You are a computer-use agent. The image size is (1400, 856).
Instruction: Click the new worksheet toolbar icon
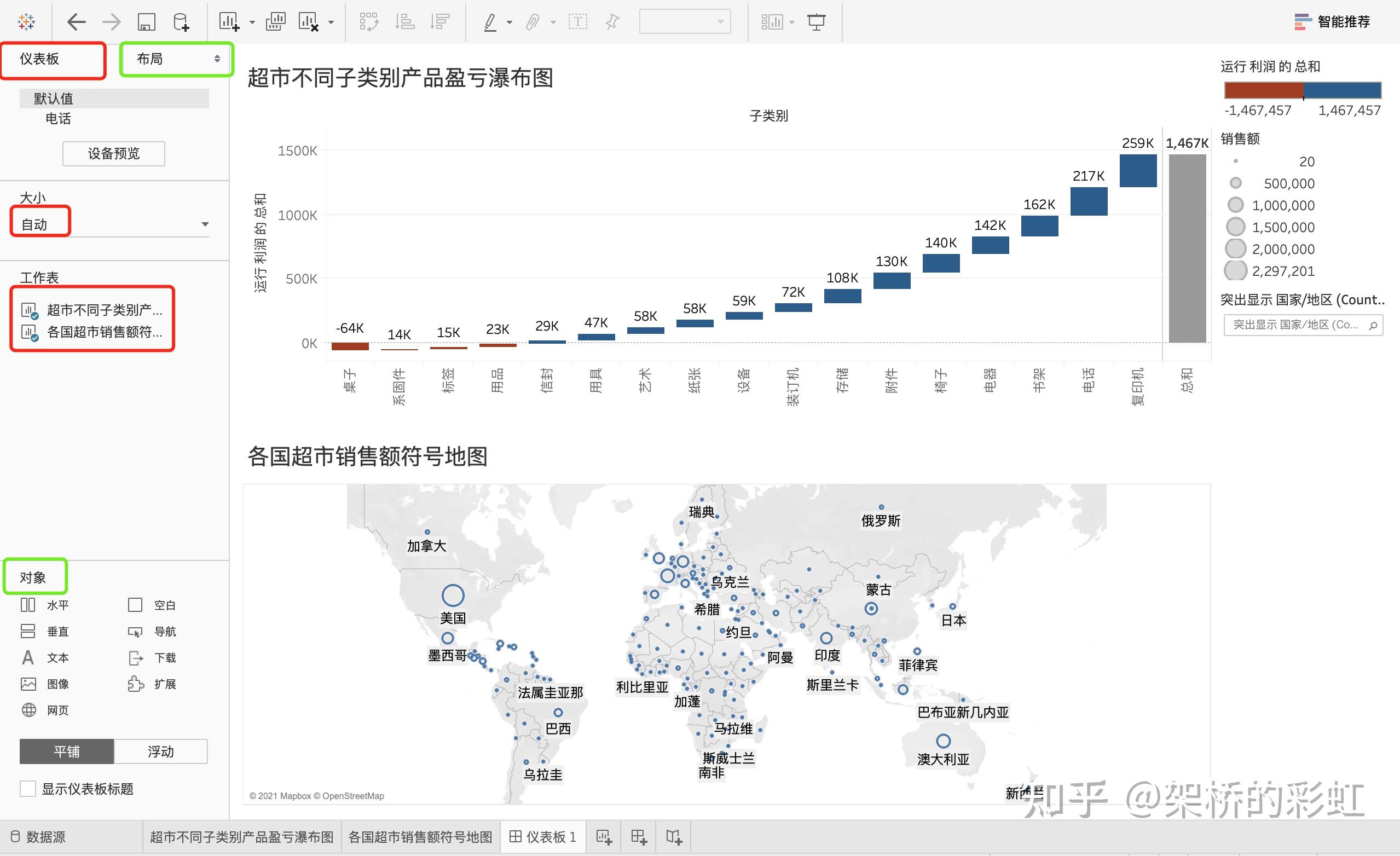tap(229, 22)
